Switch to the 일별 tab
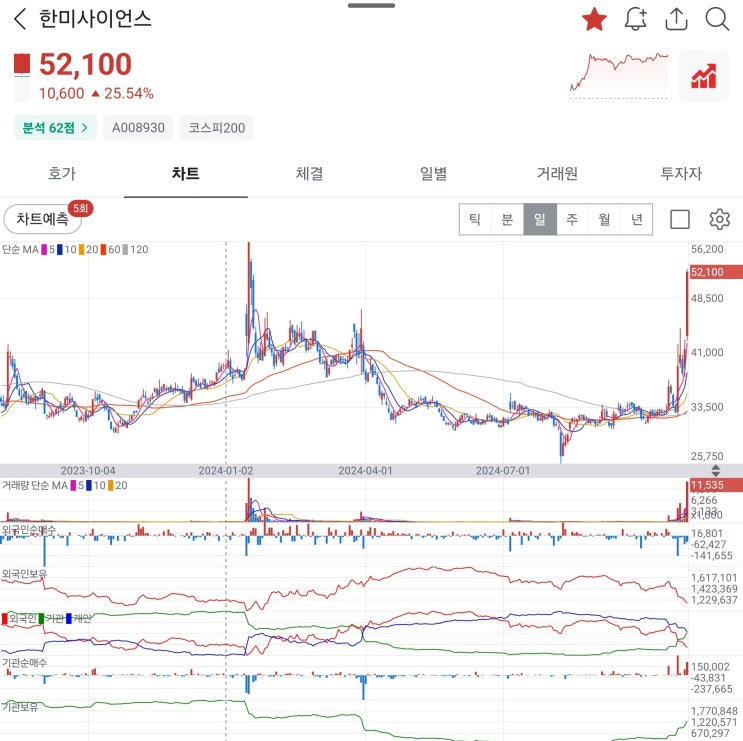743x741 pixels. [434, 173]
